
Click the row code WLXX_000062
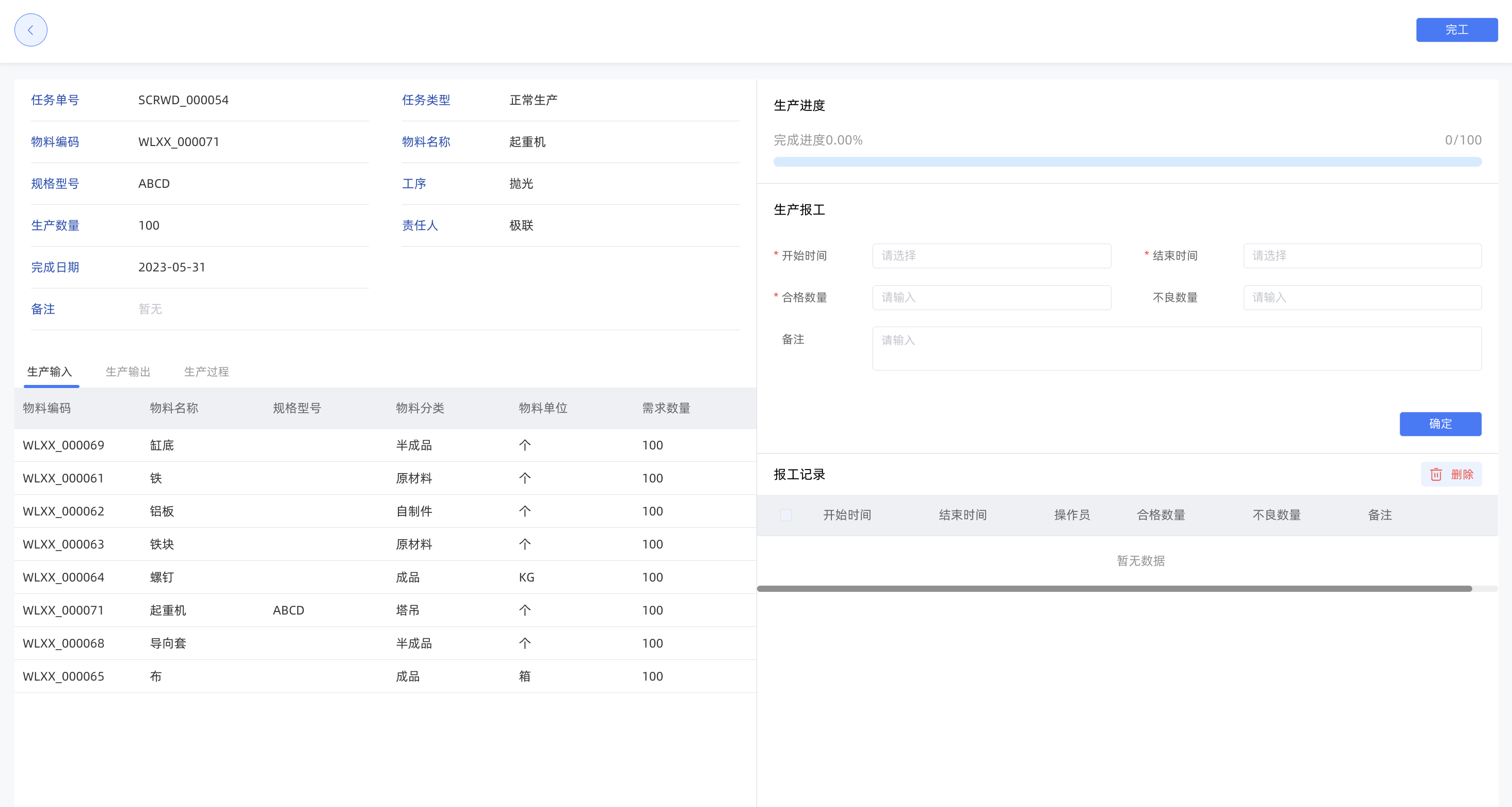[x=63, y=511]
